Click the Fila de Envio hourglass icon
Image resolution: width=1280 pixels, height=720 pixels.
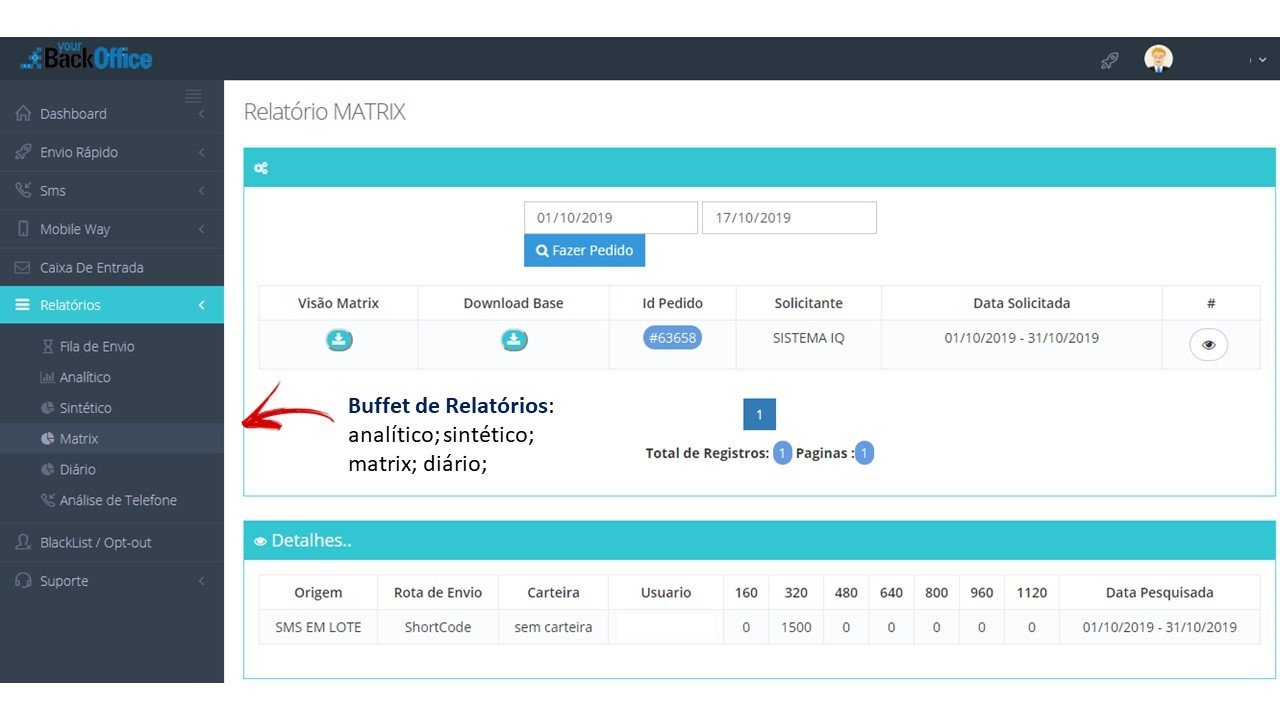pos(48,346)
